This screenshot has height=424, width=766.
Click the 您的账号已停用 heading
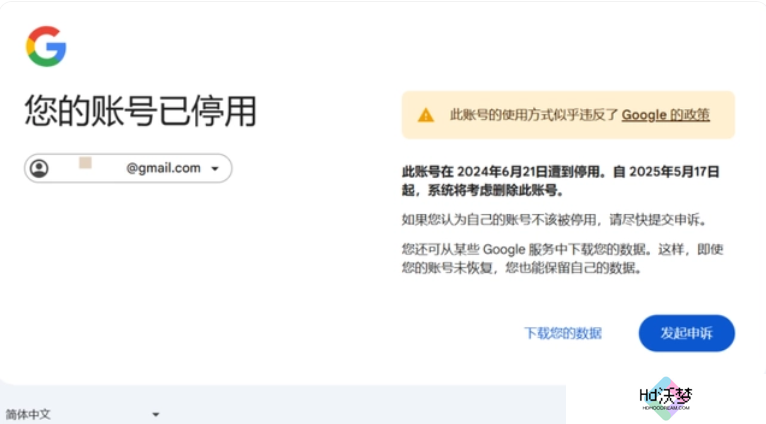point(140,111)
